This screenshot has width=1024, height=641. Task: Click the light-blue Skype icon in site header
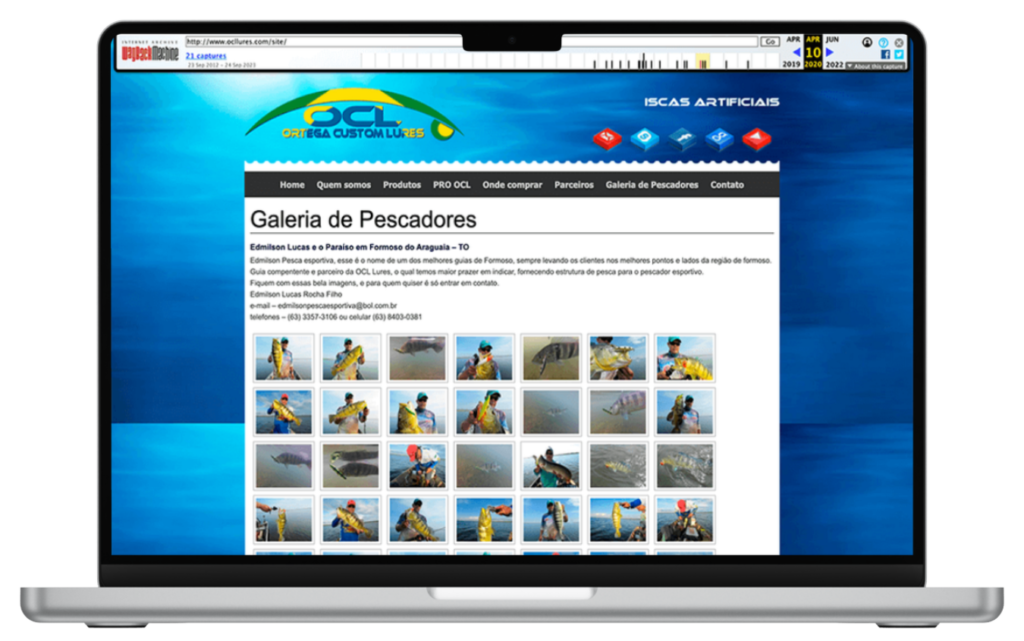645,138
